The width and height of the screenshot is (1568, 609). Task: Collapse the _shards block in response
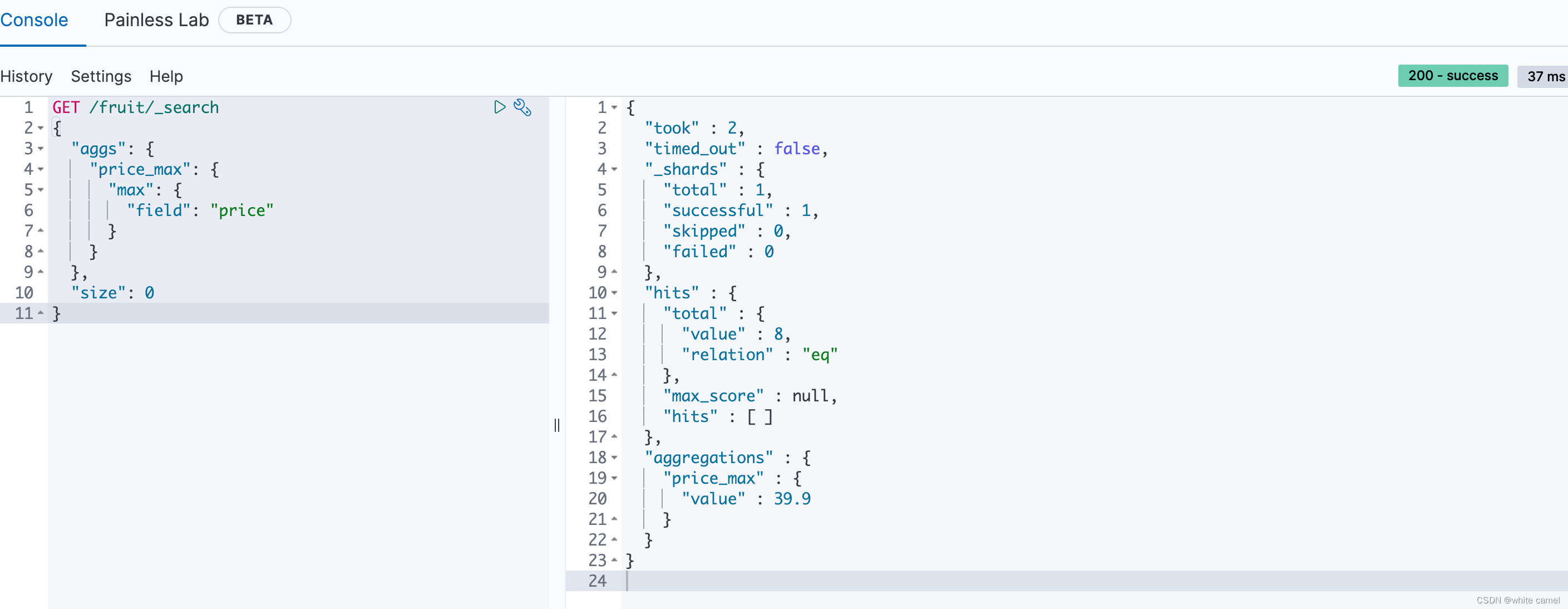pos(615,170)
